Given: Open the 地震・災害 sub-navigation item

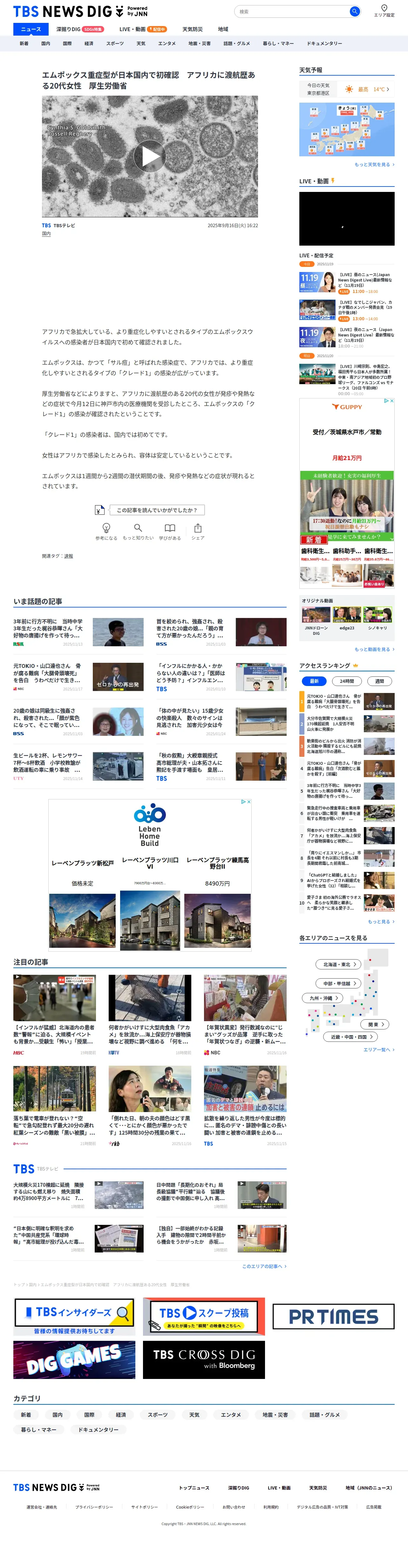Looking at the screenshot, I should coord(199,43).
